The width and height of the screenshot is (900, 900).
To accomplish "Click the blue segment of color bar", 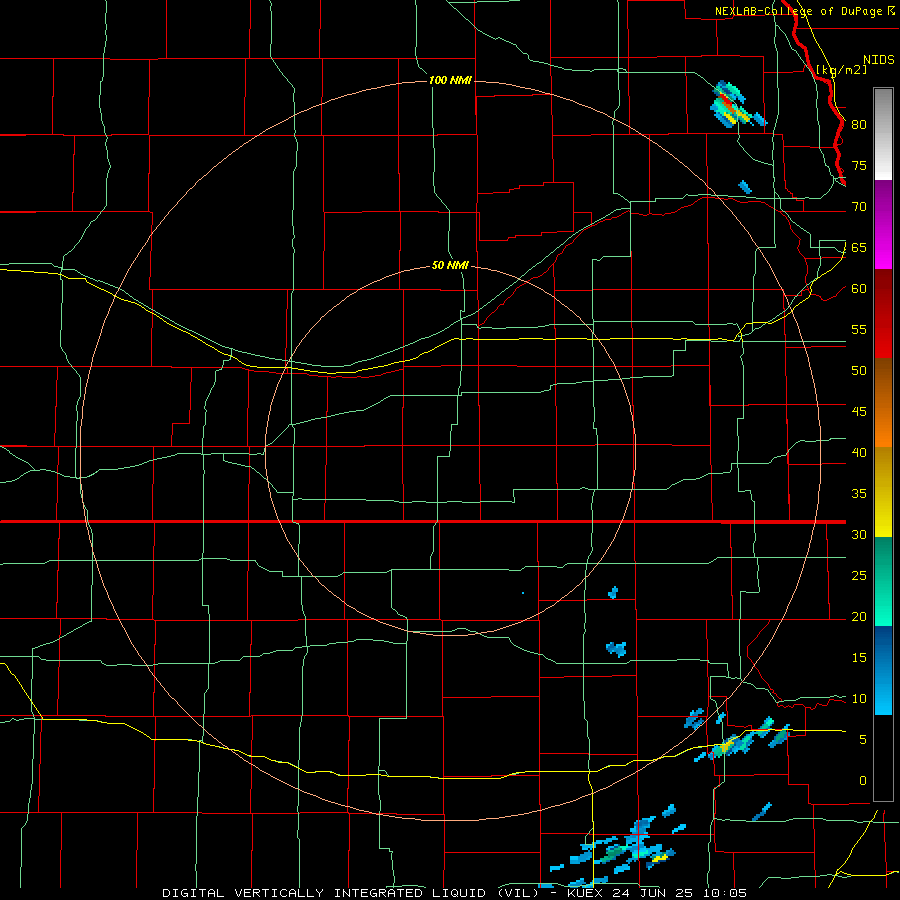I will [x=883, y=670].
